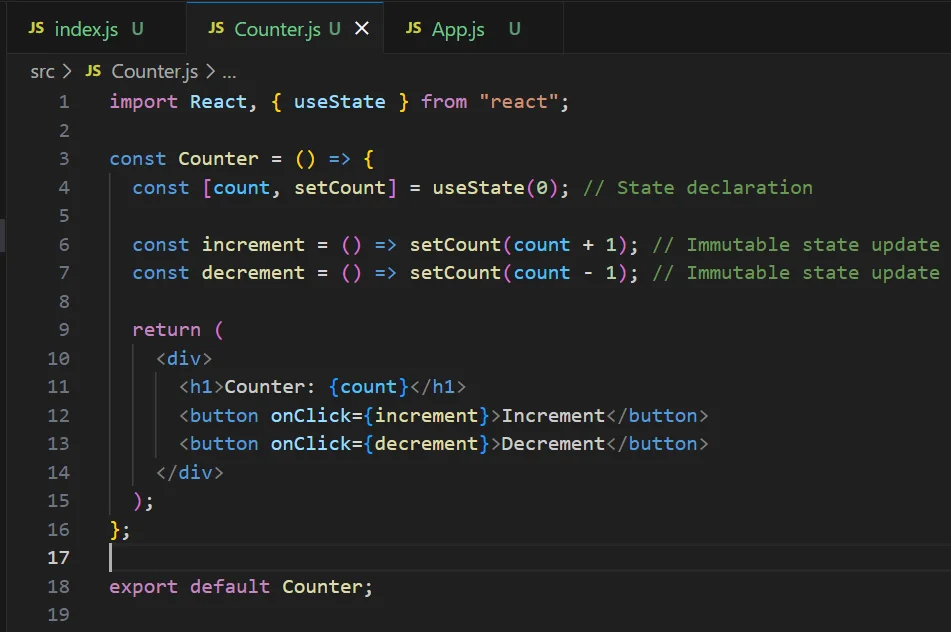The height and width of the screenshot is (632, 951).
Task: Expand the chevron after Counter.js breadcrumb
Action: click(x=210, y=72)
